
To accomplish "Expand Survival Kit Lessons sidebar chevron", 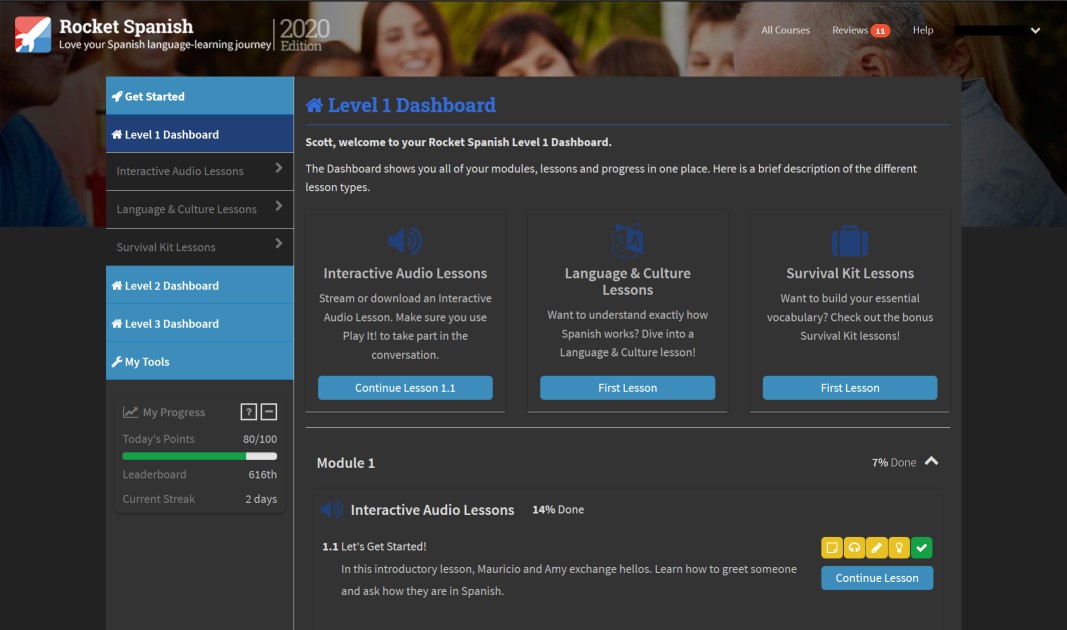I will pyautogui.click(x=278, y=244).
